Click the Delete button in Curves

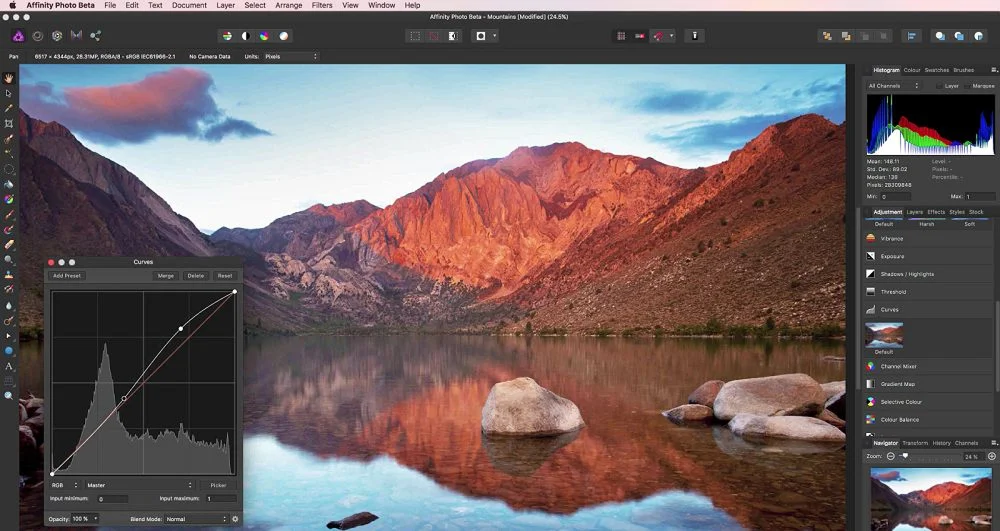coord(196,276)
